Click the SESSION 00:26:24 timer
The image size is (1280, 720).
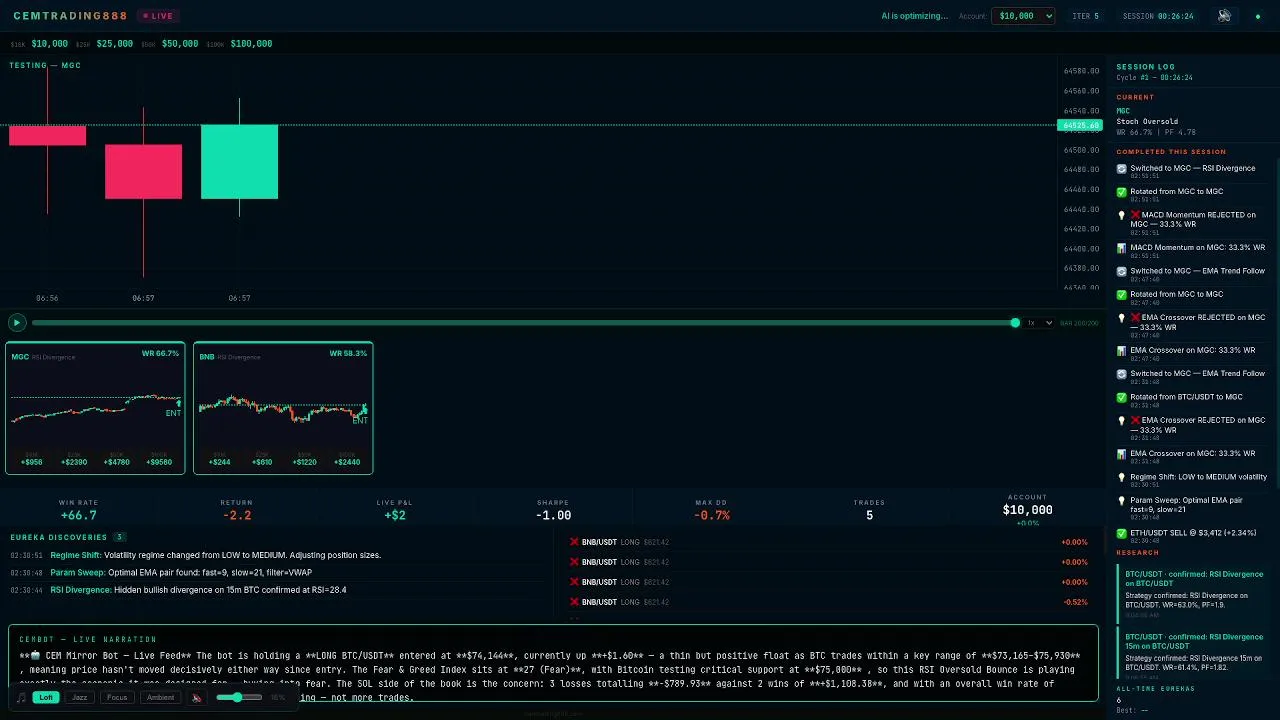pyautogui.click(x=1158, y=16)
